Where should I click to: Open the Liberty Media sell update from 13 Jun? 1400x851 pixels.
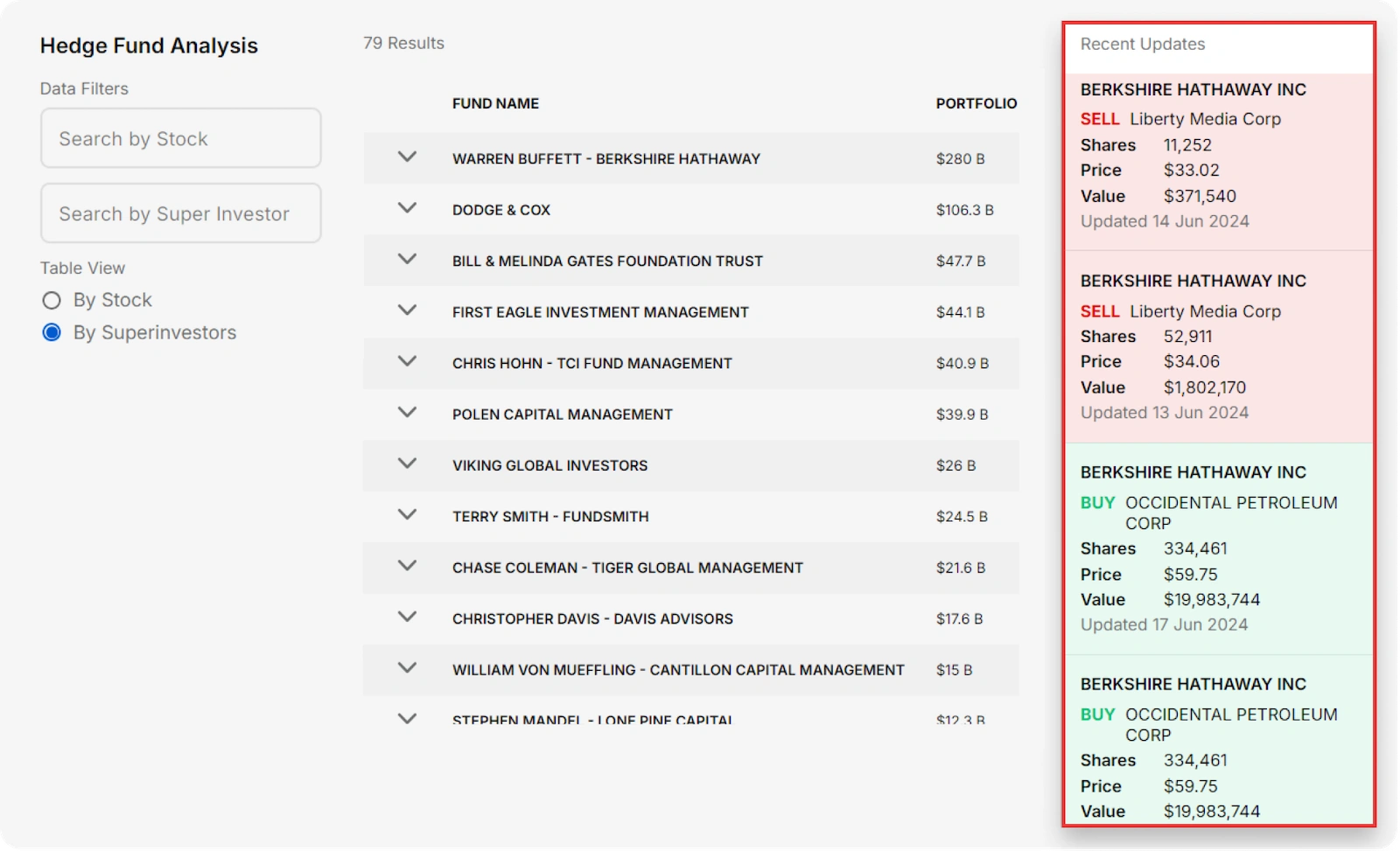coord(1218,348)
